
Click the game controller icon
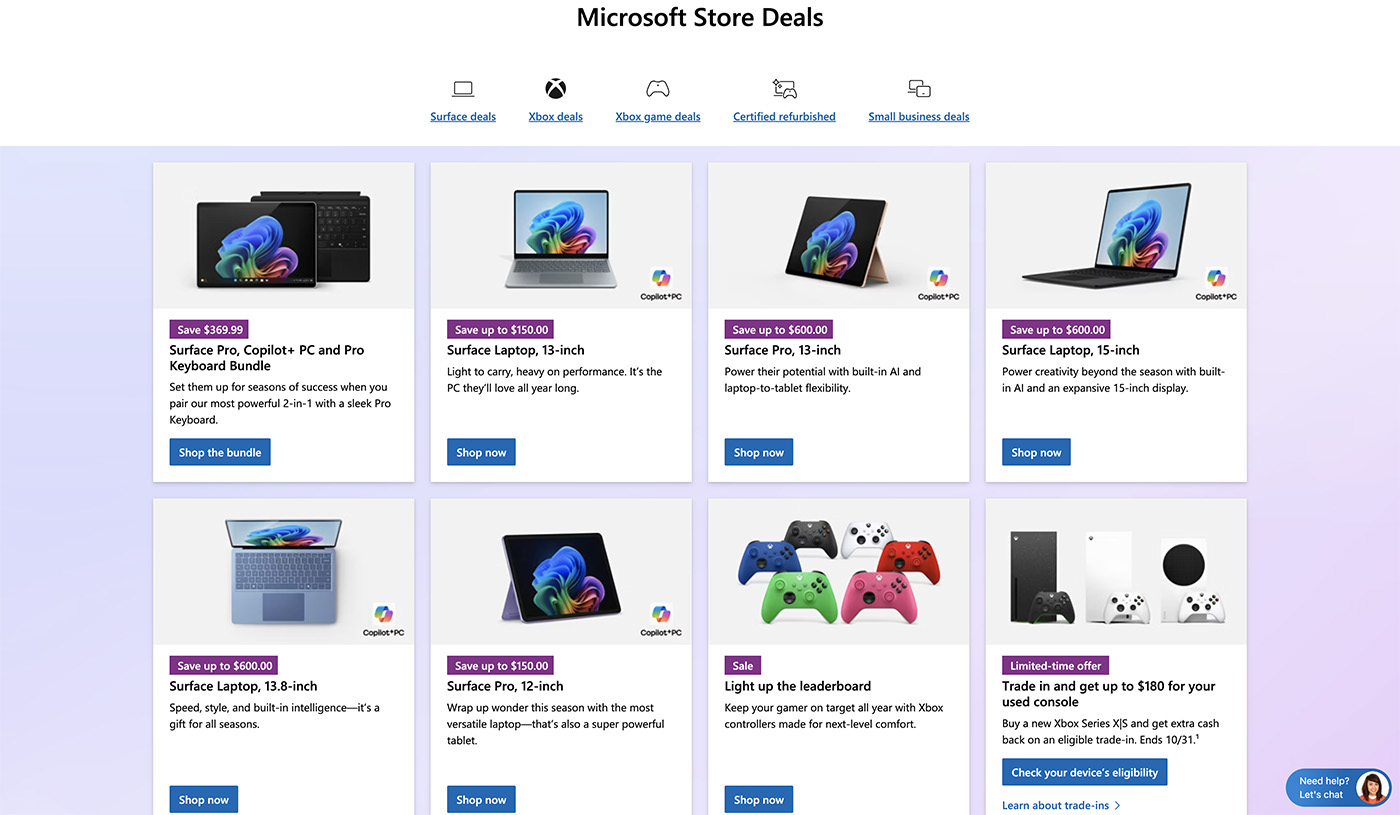[x=657, y=89]
